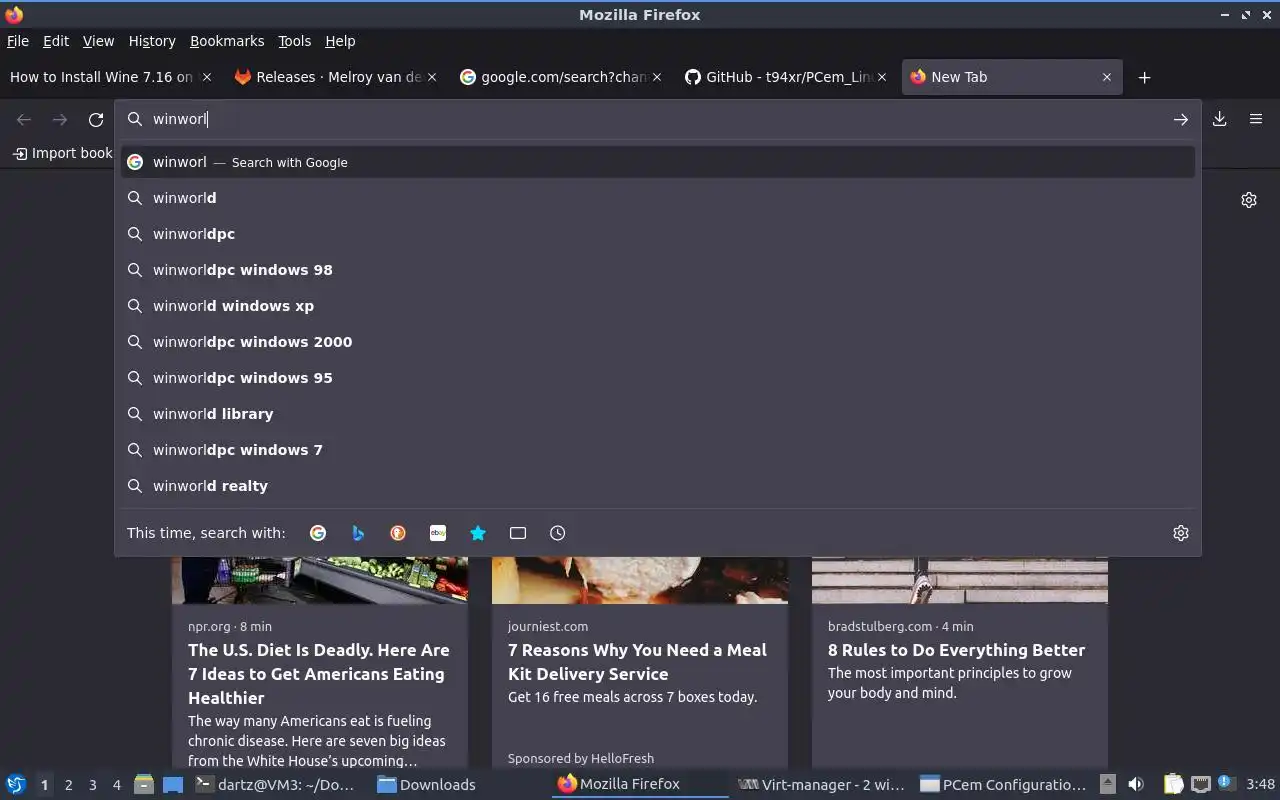Go back with the back arrow
The height and width of the screenshot is (800, 1280).
tap(24, 119)
